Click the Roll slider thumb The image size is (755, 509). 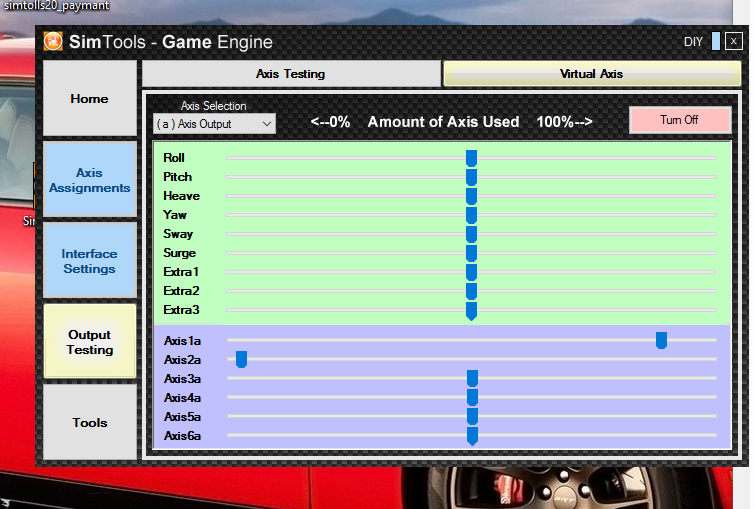[471, 158]
